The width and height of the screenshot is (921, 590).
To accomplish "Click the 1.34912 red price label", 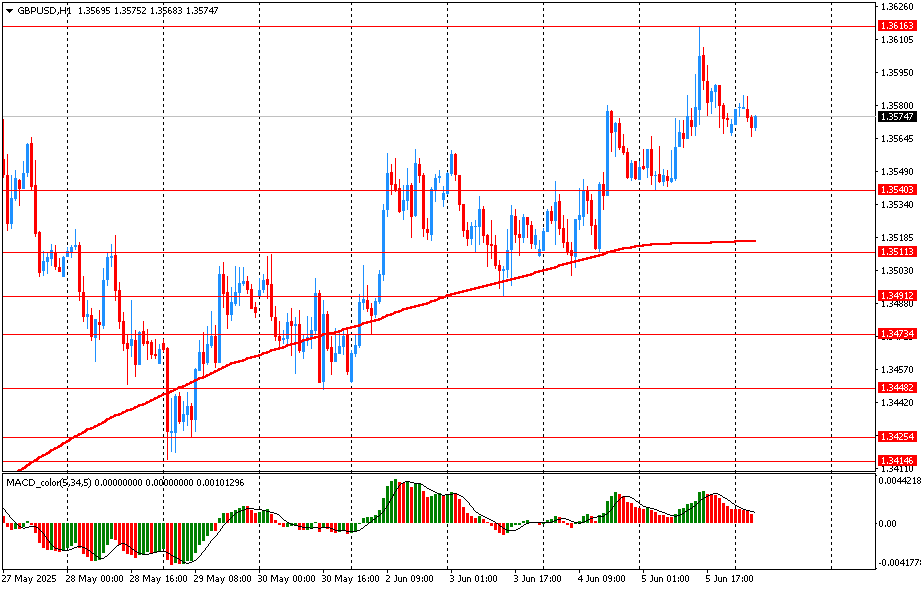I will pos(897,296).
